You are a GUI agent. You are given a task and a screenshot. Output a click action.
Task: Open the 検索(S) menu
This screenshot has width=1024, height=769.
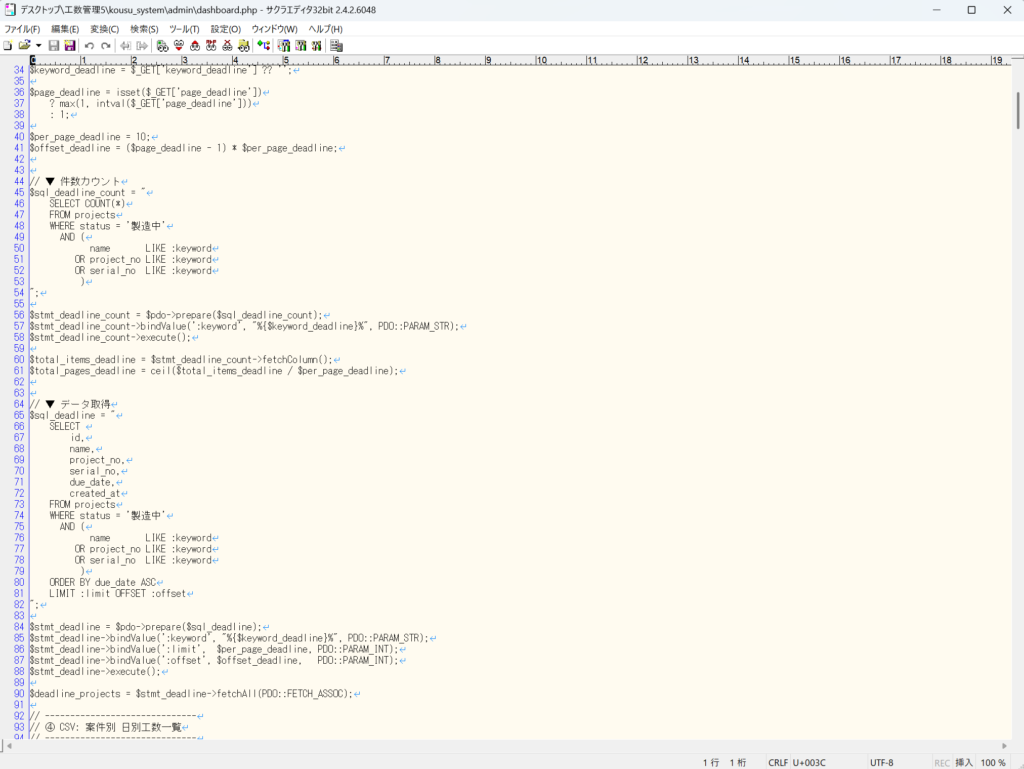click(x=144, y=29)
